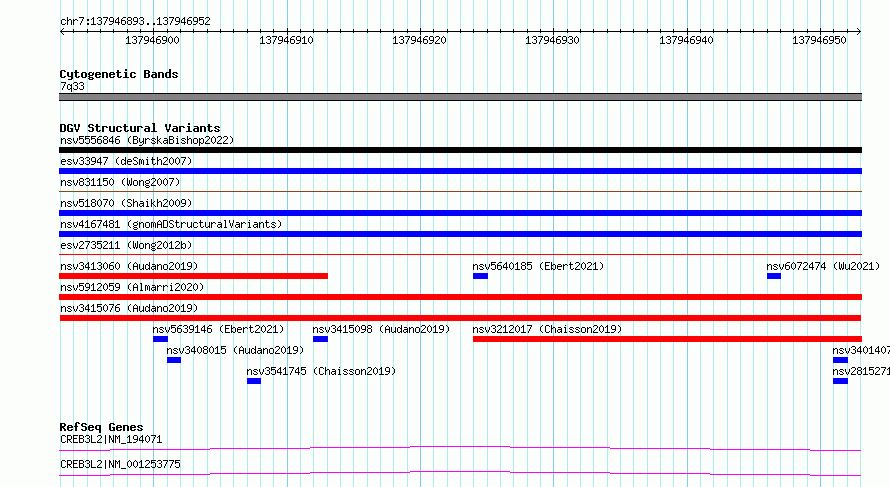Screen dimensions: 890x487
Task: Open variant esv2735211 (Wong2012b) label
Action: 126,245
